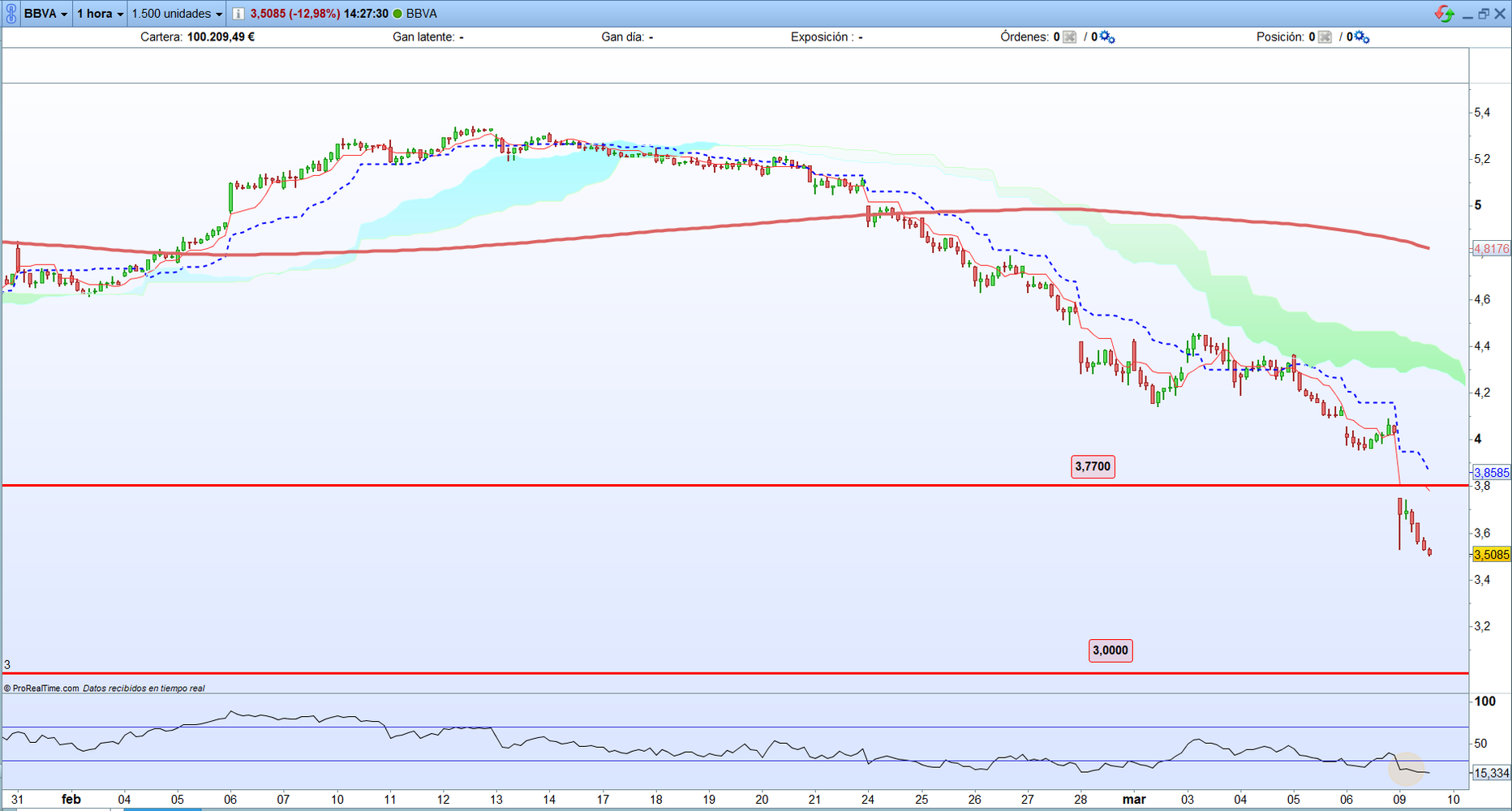Click the yellow 3,5085 current price tag

coord(1491,555)
